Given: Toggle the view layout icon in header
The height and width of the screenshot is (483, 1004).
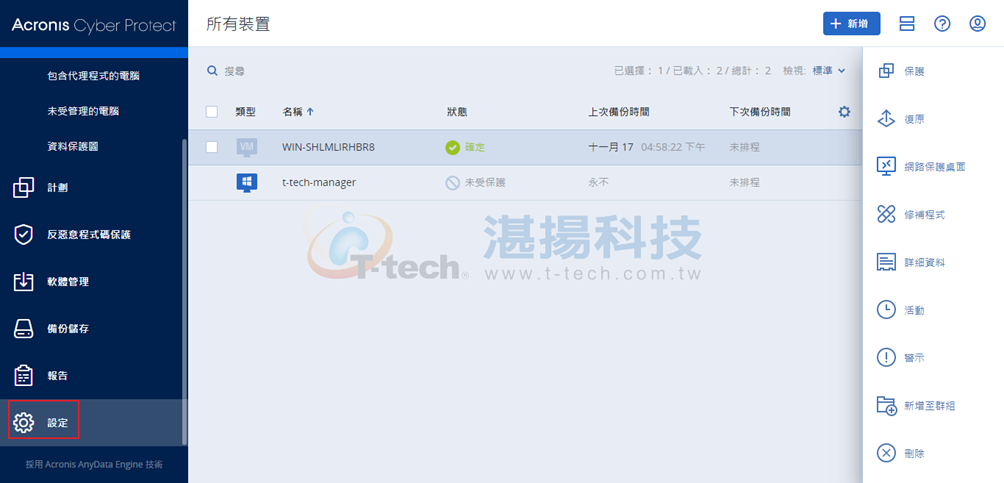Looking at the screenshot, I should [907, 24].
